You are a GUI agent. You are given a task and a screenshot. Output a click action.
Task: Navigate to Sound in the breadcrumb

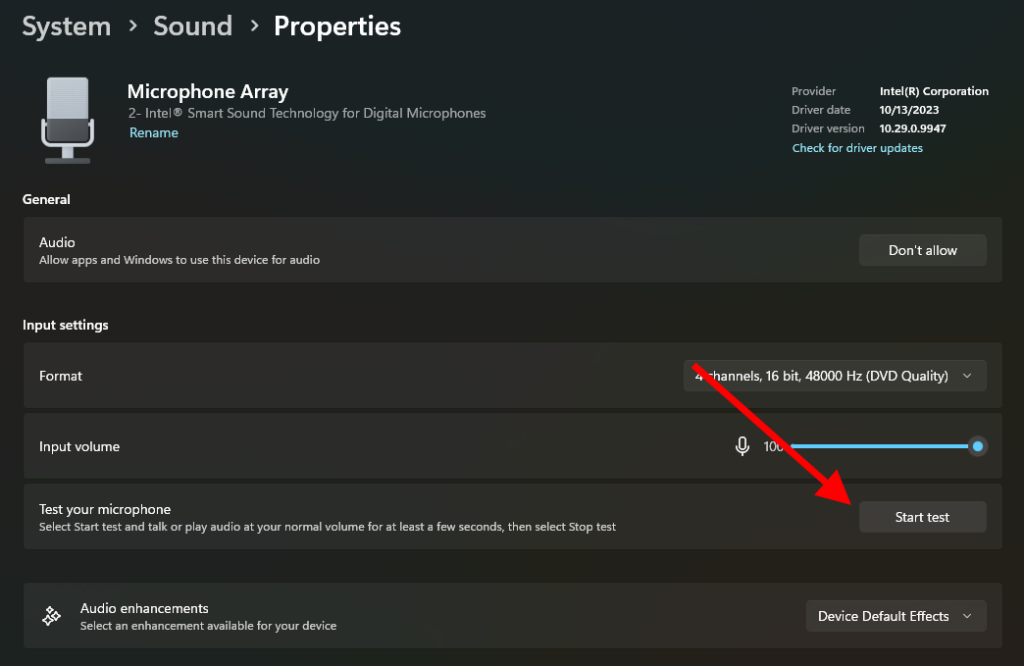[193, 27]
